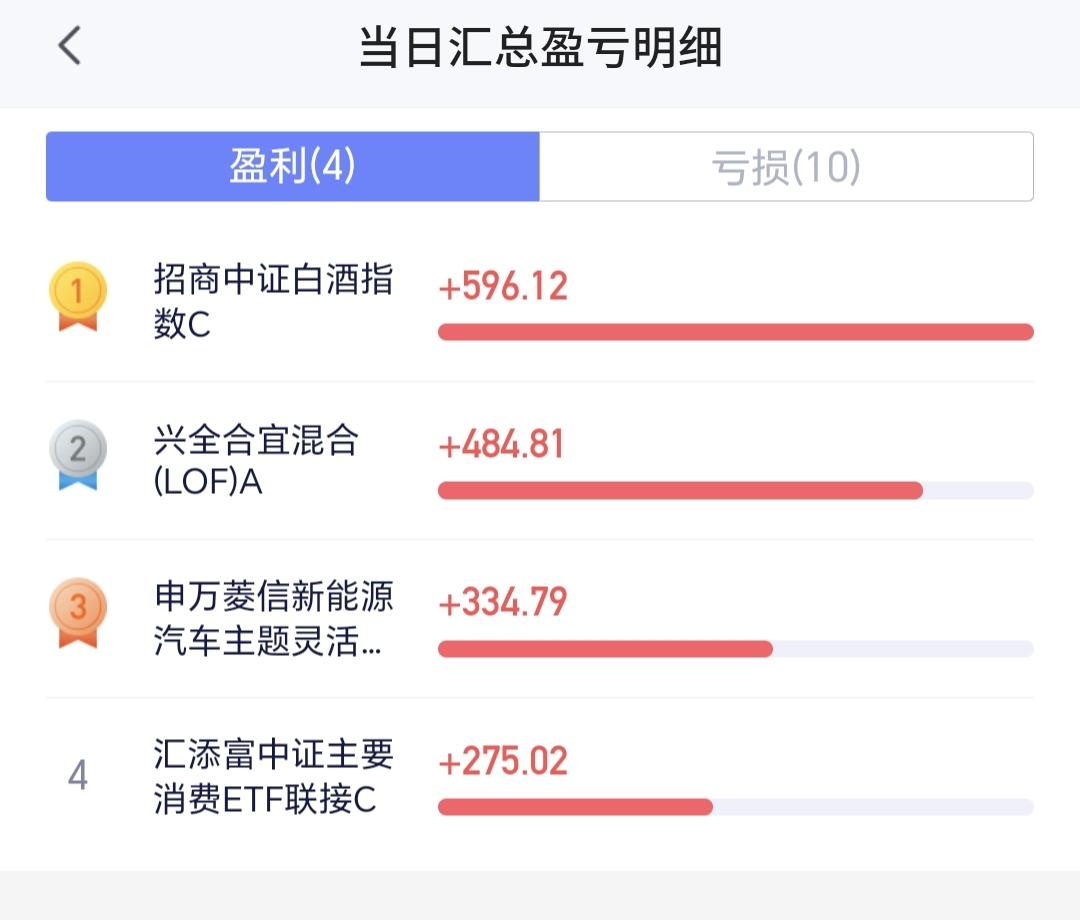The image size is (1080, 920).
Task: Click the profit bar under +334.79
Action: (x=605, y=649)
